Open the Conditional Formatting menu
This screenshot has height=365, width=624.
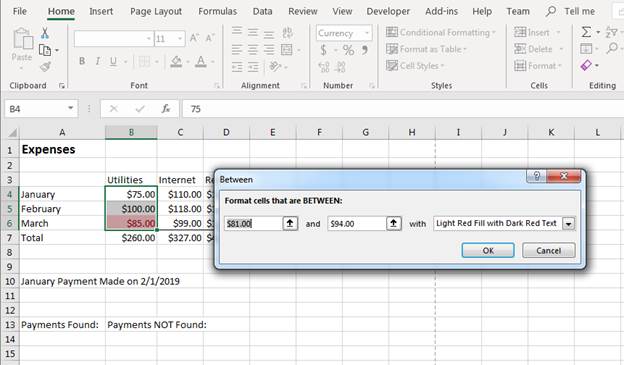[441, 32]
